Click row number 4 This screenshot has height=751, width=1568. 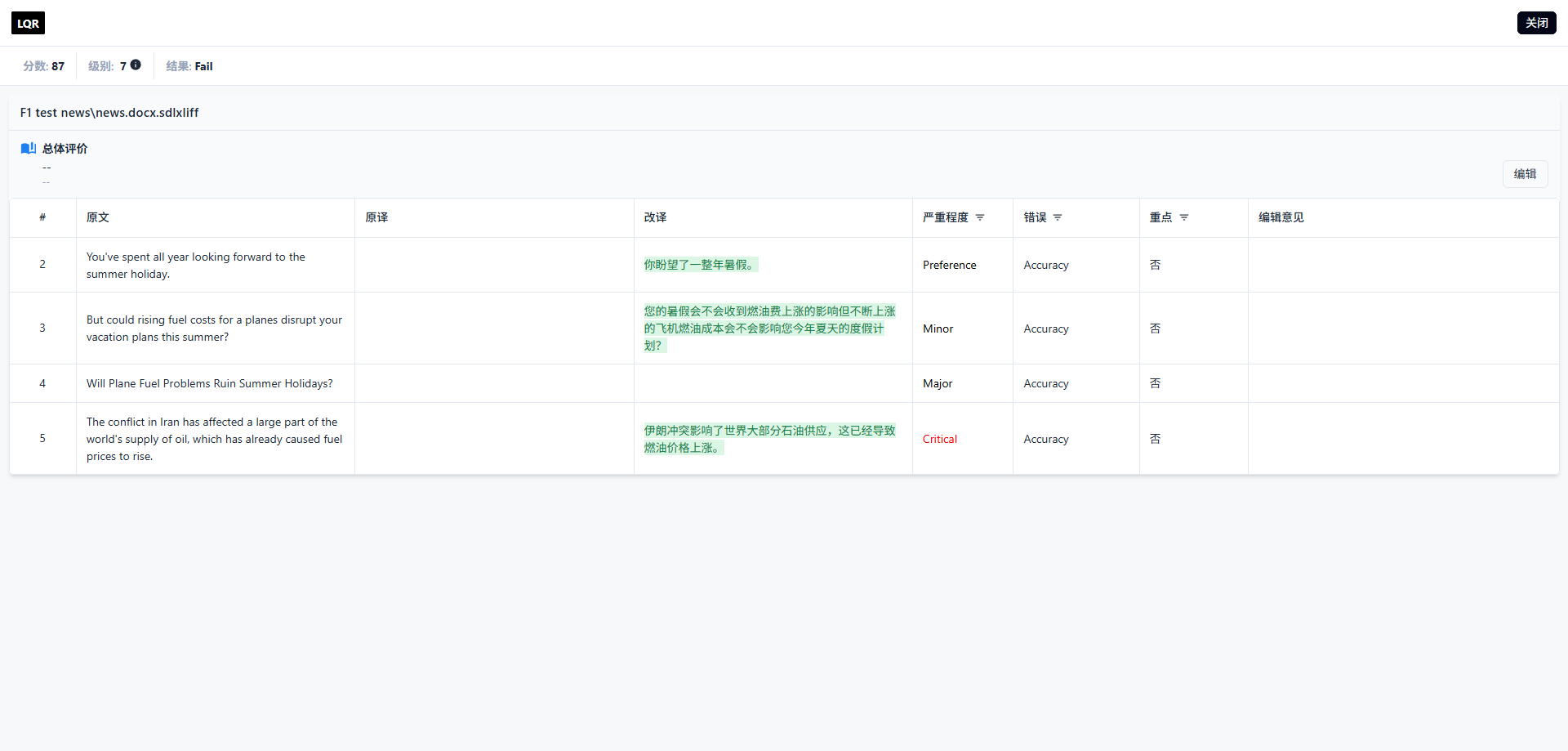[42, 383]
